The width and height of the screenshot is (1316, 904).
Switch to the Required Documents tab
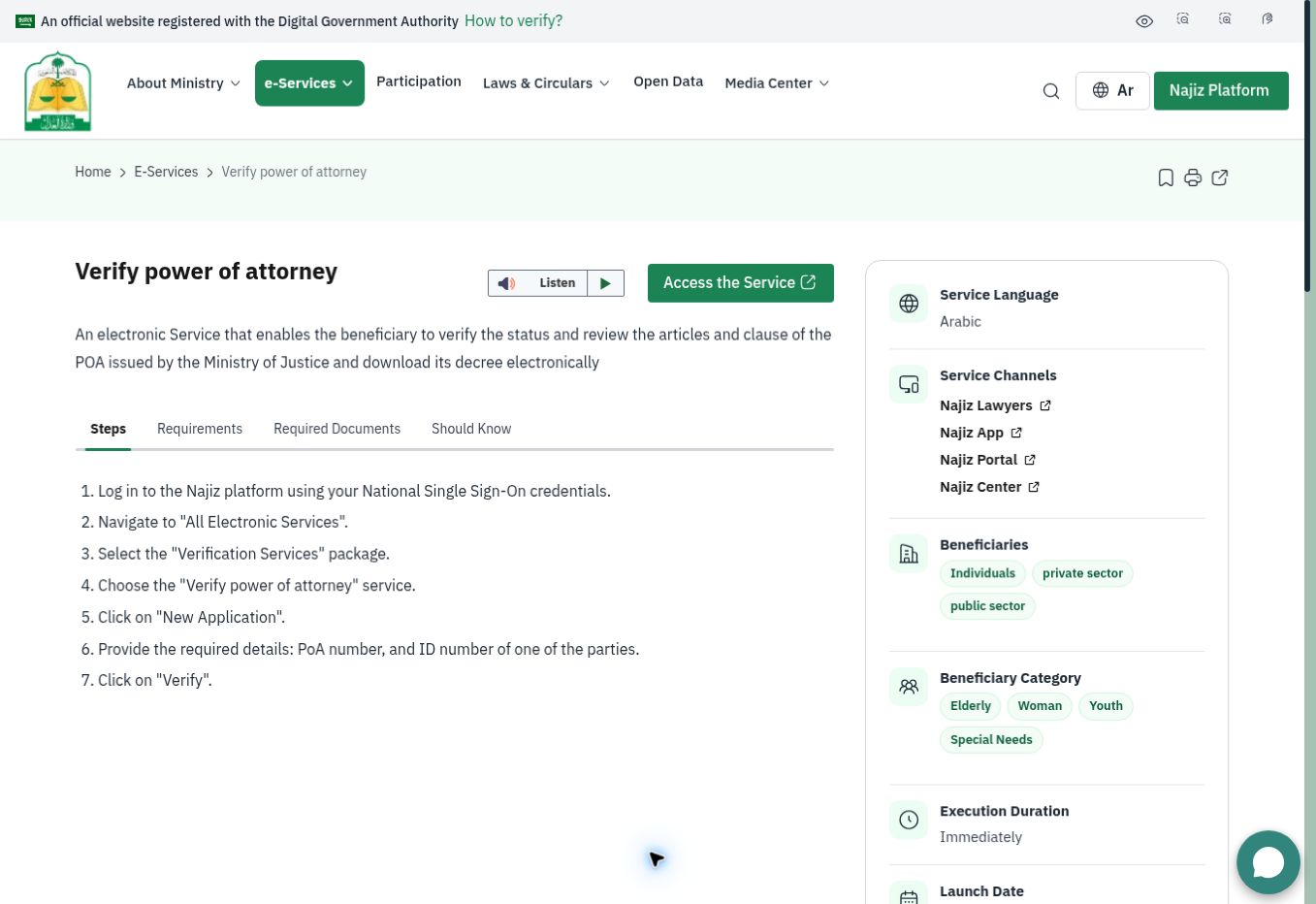point(337,429)
